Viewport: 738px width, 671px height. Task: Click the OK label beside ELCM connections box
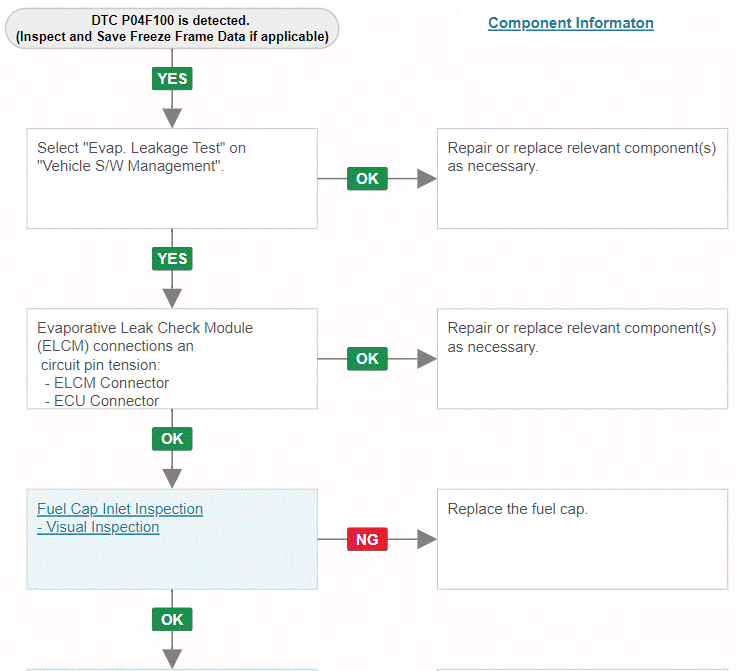pos(367,359)
